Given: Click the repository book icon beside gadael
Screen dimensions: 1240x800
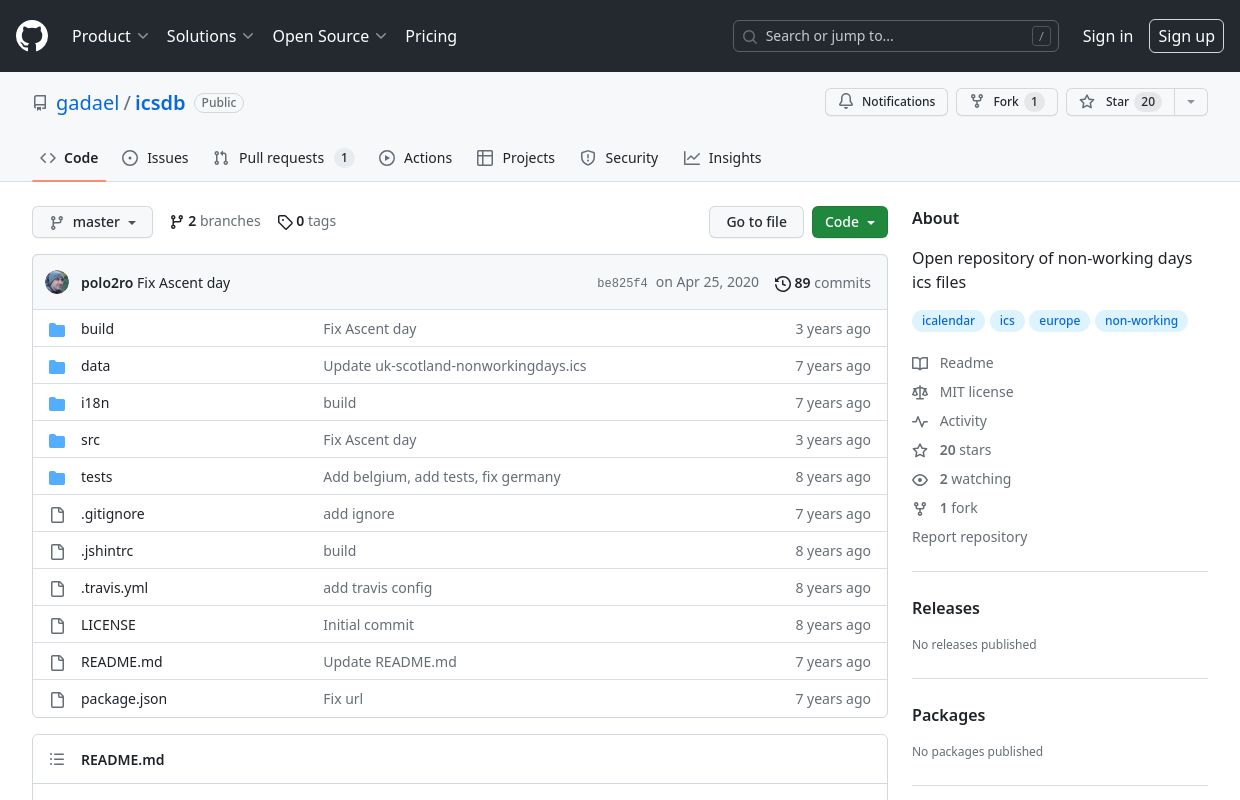Looking at the screenshot, I should coord(40,103).
